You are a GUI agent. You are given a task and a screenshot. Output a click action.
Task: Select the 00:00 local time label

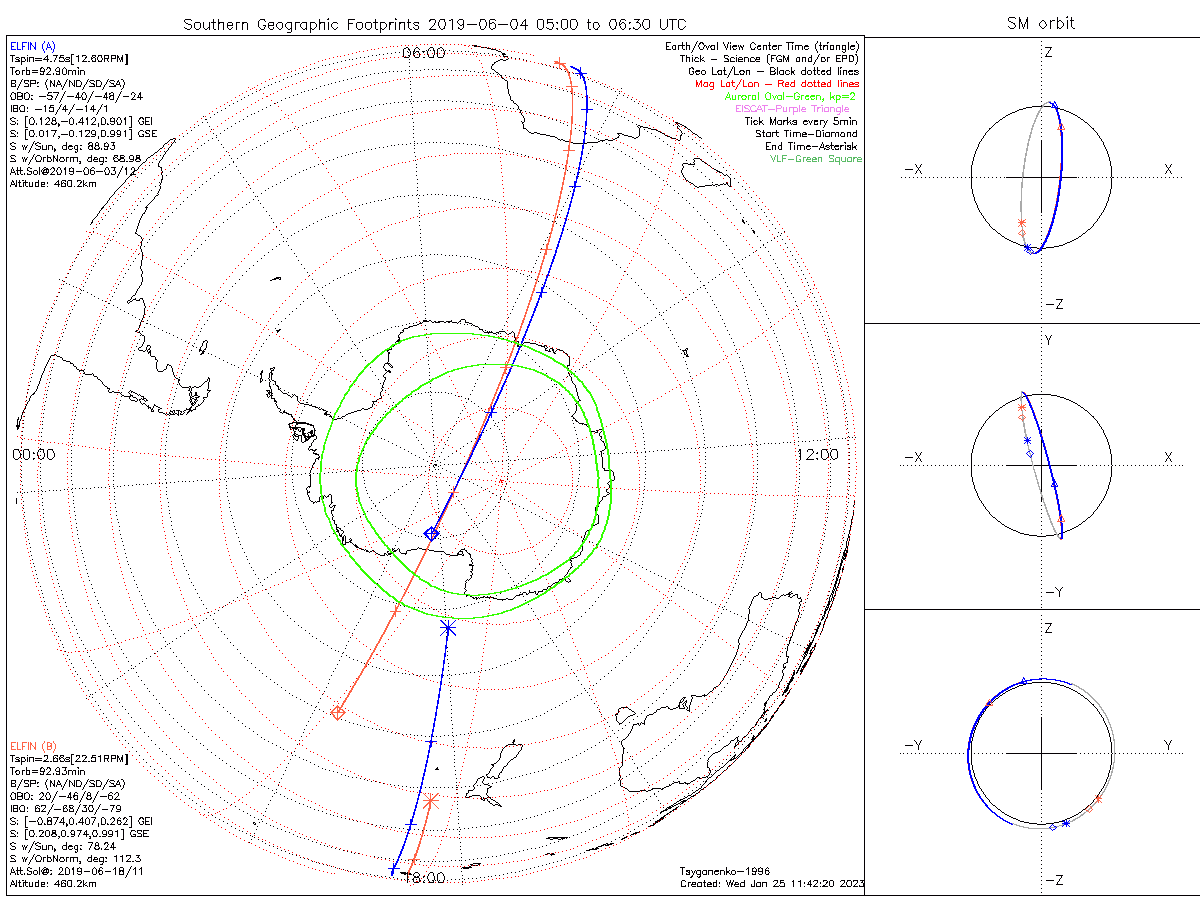[33, 454]
